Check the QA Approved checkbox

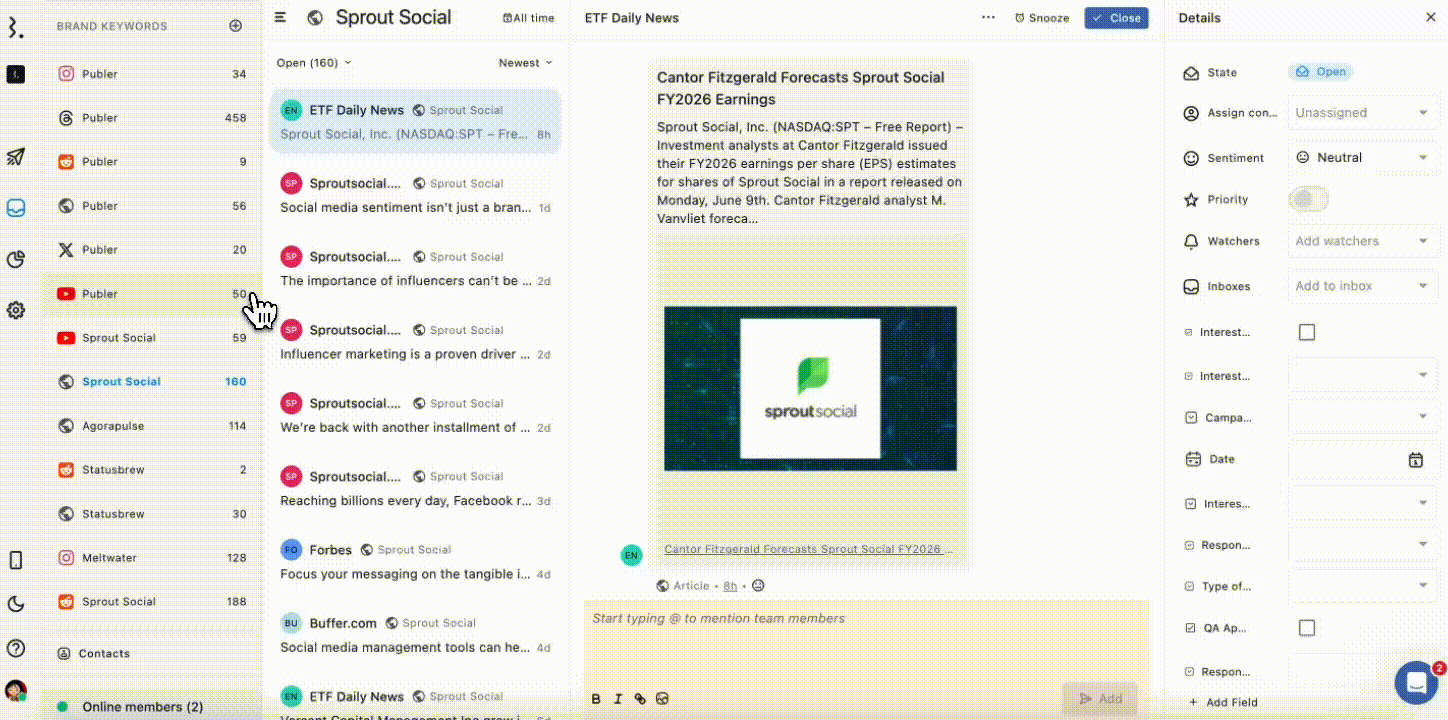pyautogui.click(x=1307, y=627)
